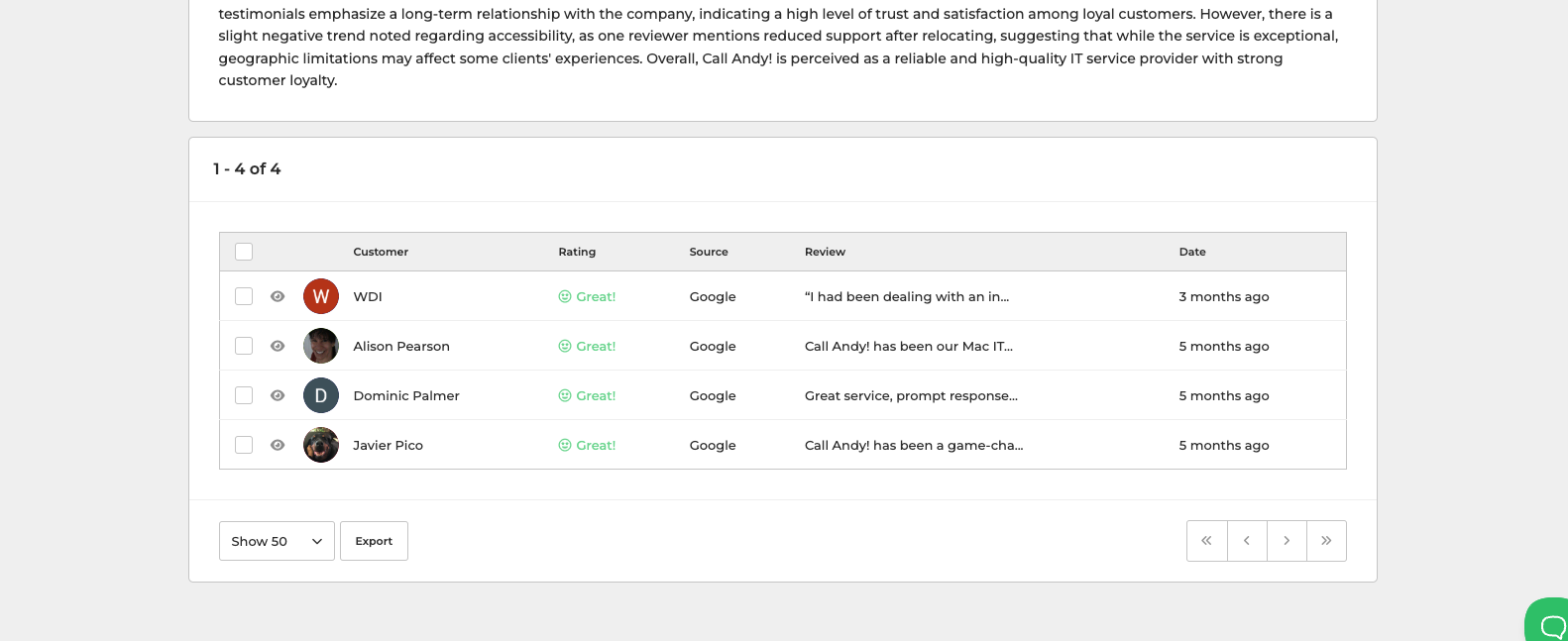Click Javier Pico's dog avatar photo

coord(321,445)
